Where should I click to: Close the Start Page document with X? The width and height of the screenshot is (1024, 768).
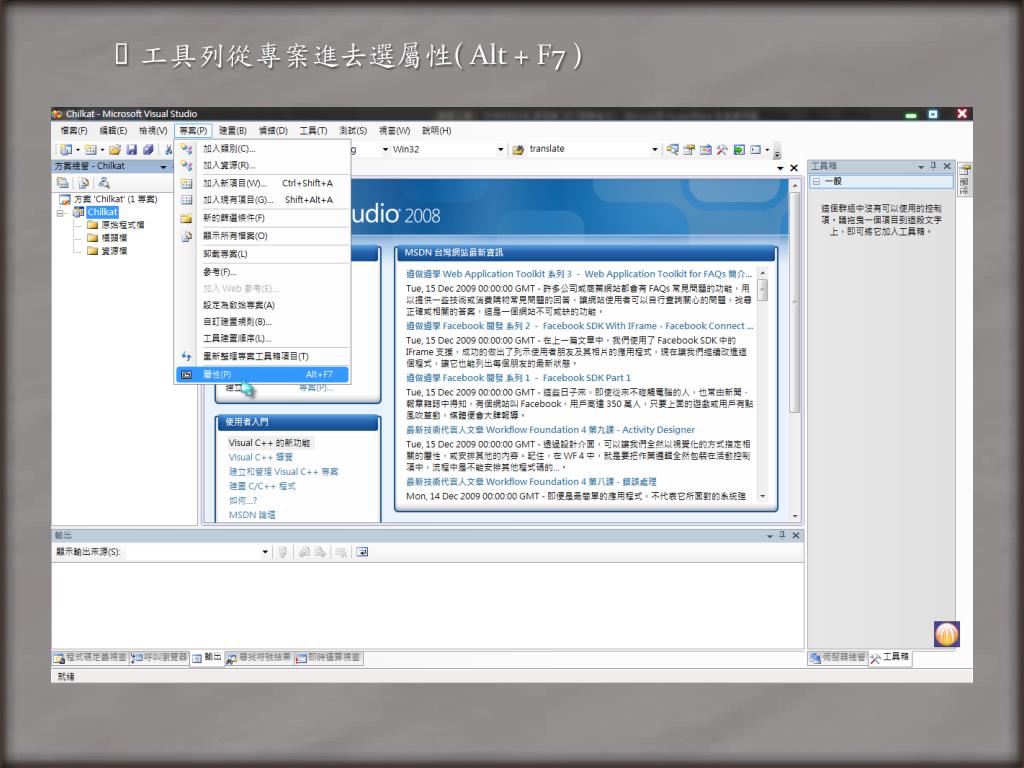[794, 168]
